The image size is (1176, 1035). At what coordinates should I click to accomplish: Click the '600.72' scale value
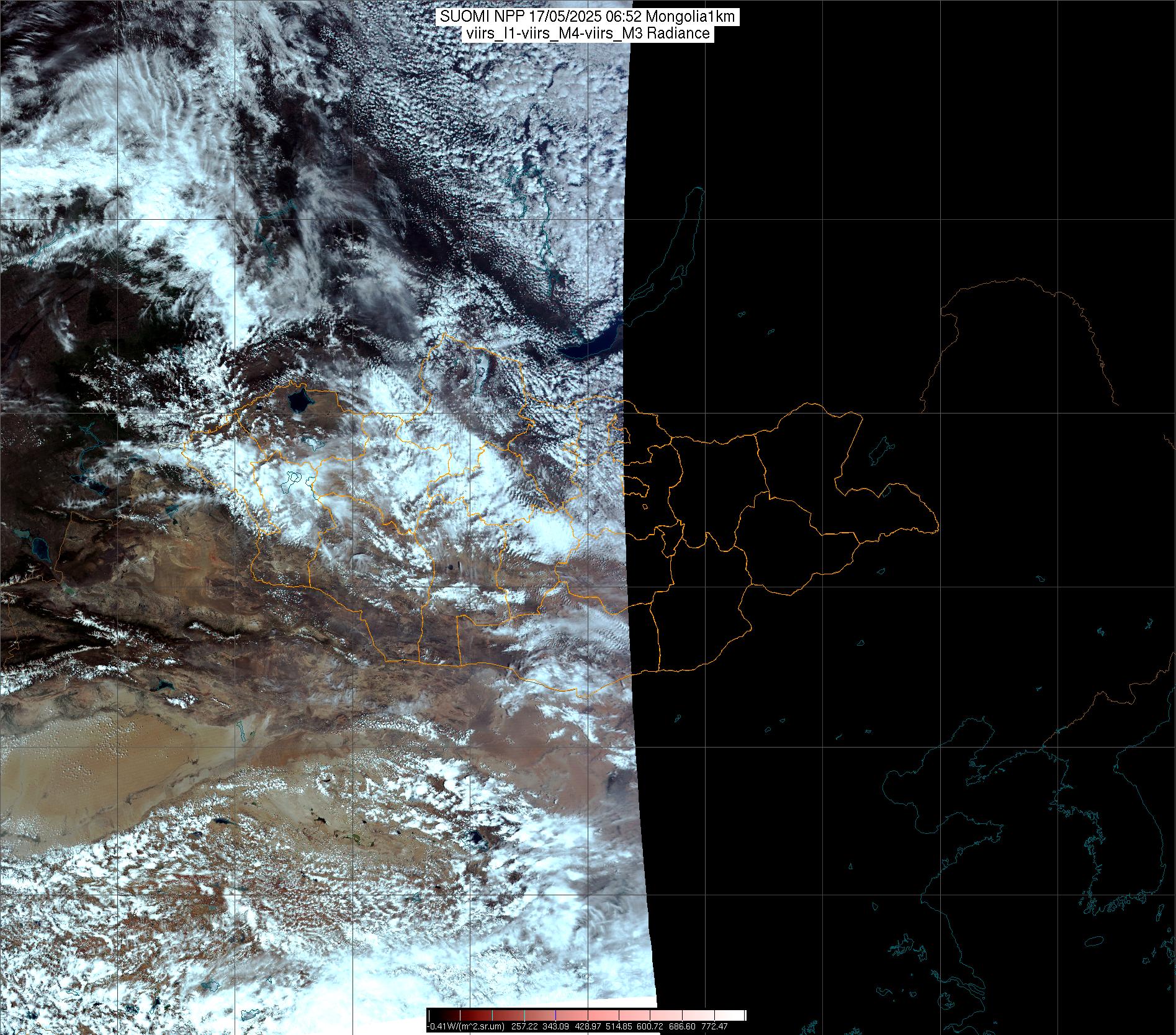(x=650, y=1027)
